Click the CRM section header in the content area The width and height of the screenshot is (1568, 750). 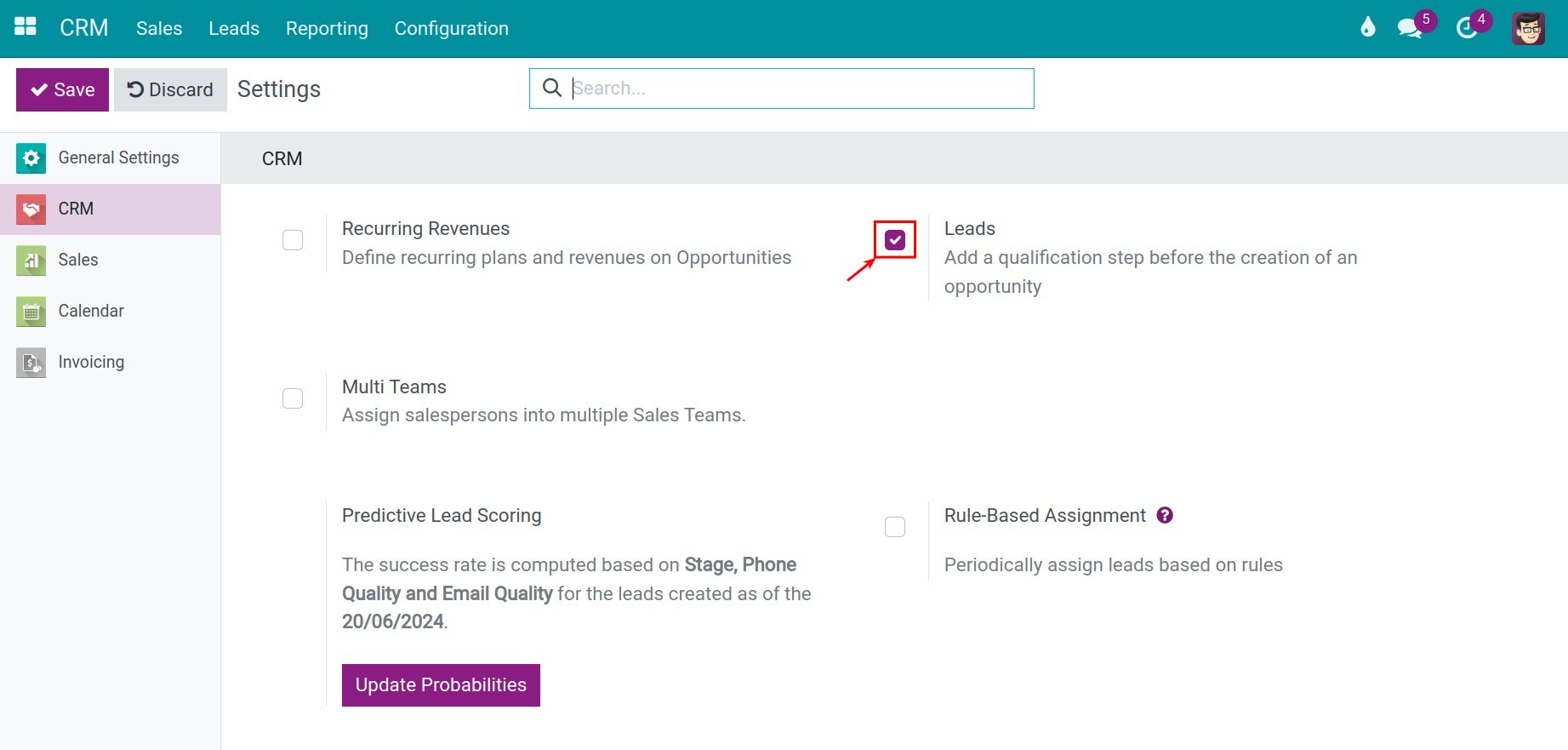(282, 158)
